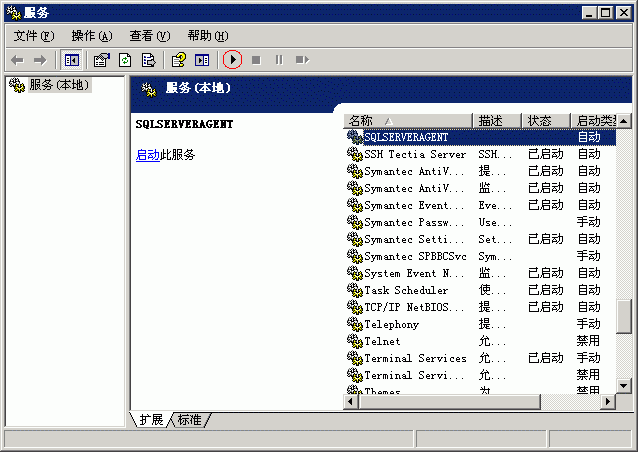Switch to the 扩展 tab
Image resolution: width=638 pixels, height=452 pixels.
tap(151, 420)
